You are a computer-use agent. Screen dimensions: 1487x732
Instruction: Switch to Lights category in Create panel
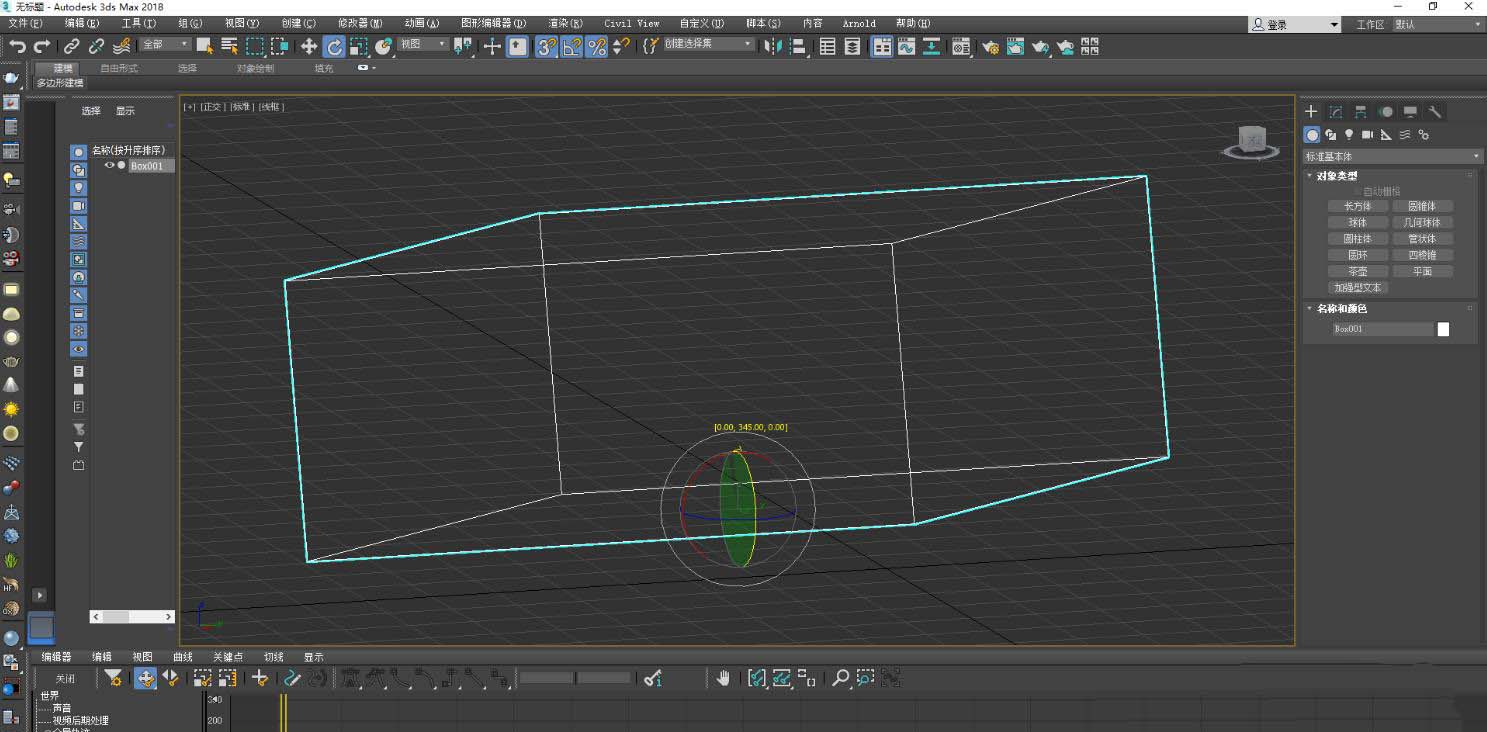[x=1349, y=135]
